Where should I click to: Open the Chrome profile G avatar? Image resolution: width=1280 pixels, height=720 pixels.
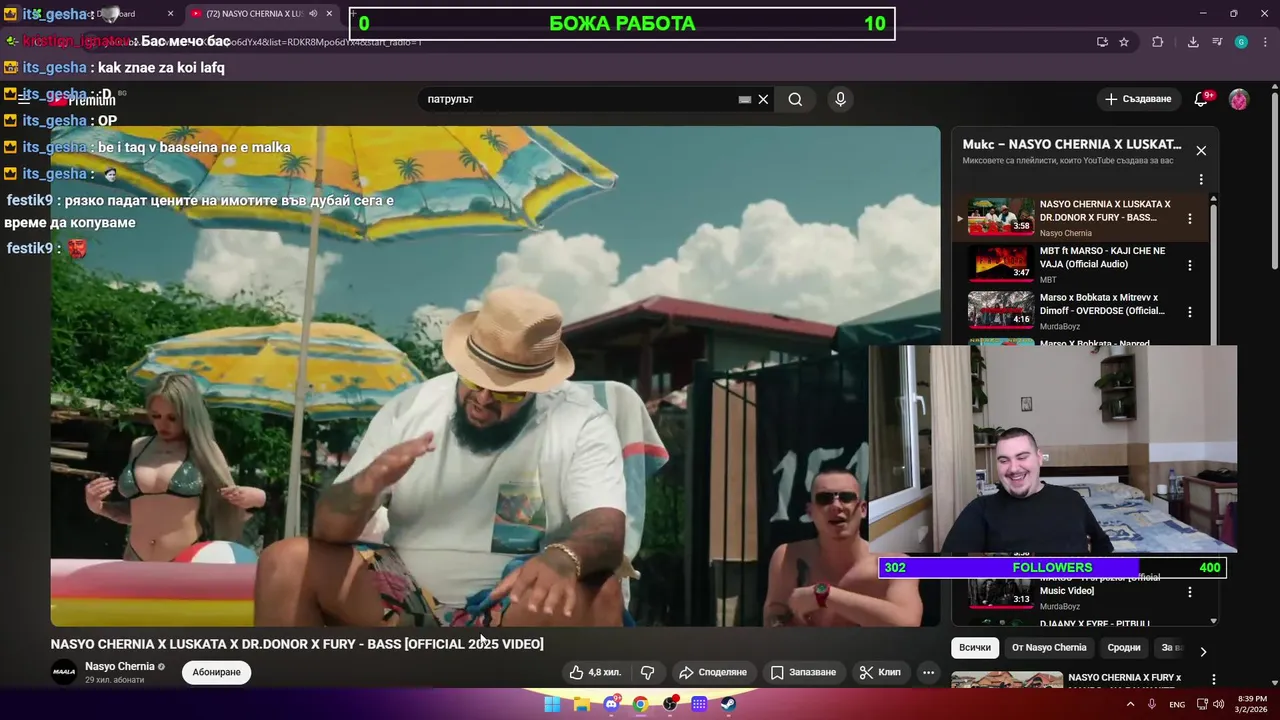[1241, 42]
